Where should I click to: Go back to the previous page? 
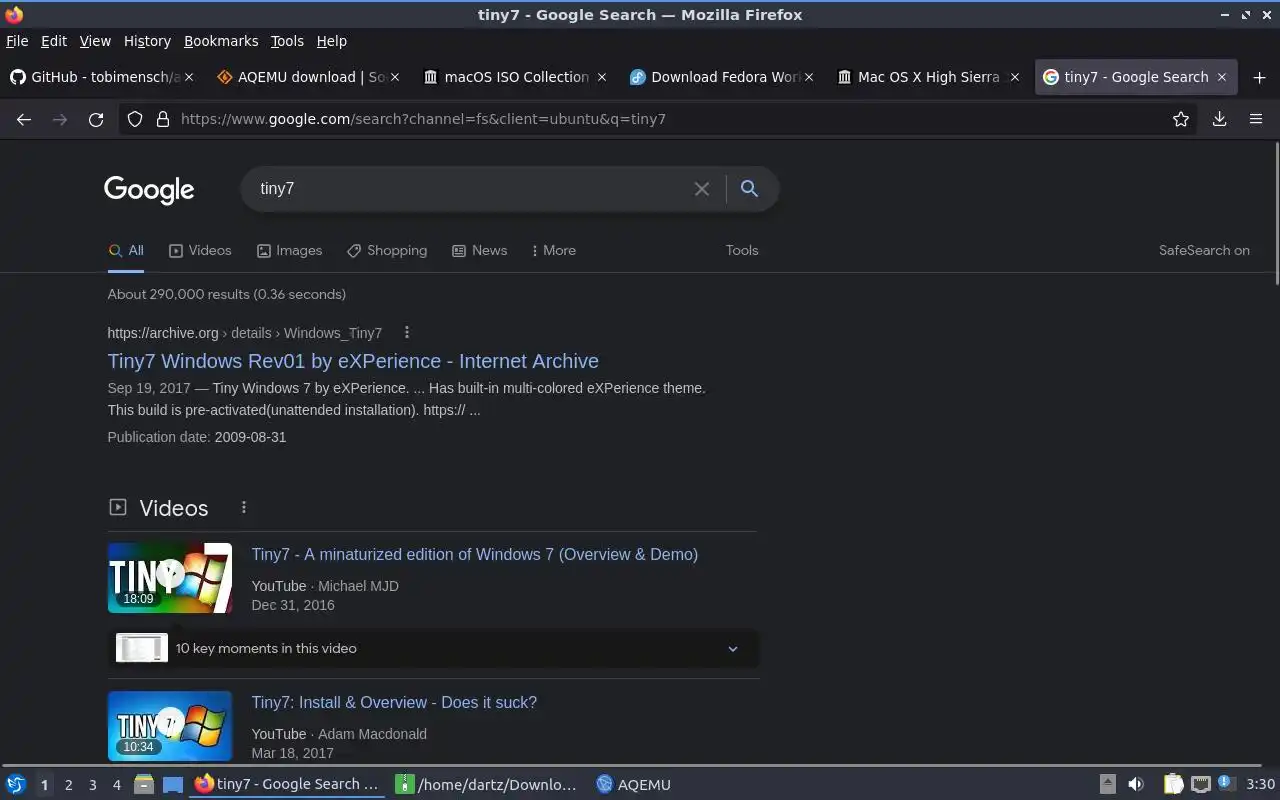point(24,119)
